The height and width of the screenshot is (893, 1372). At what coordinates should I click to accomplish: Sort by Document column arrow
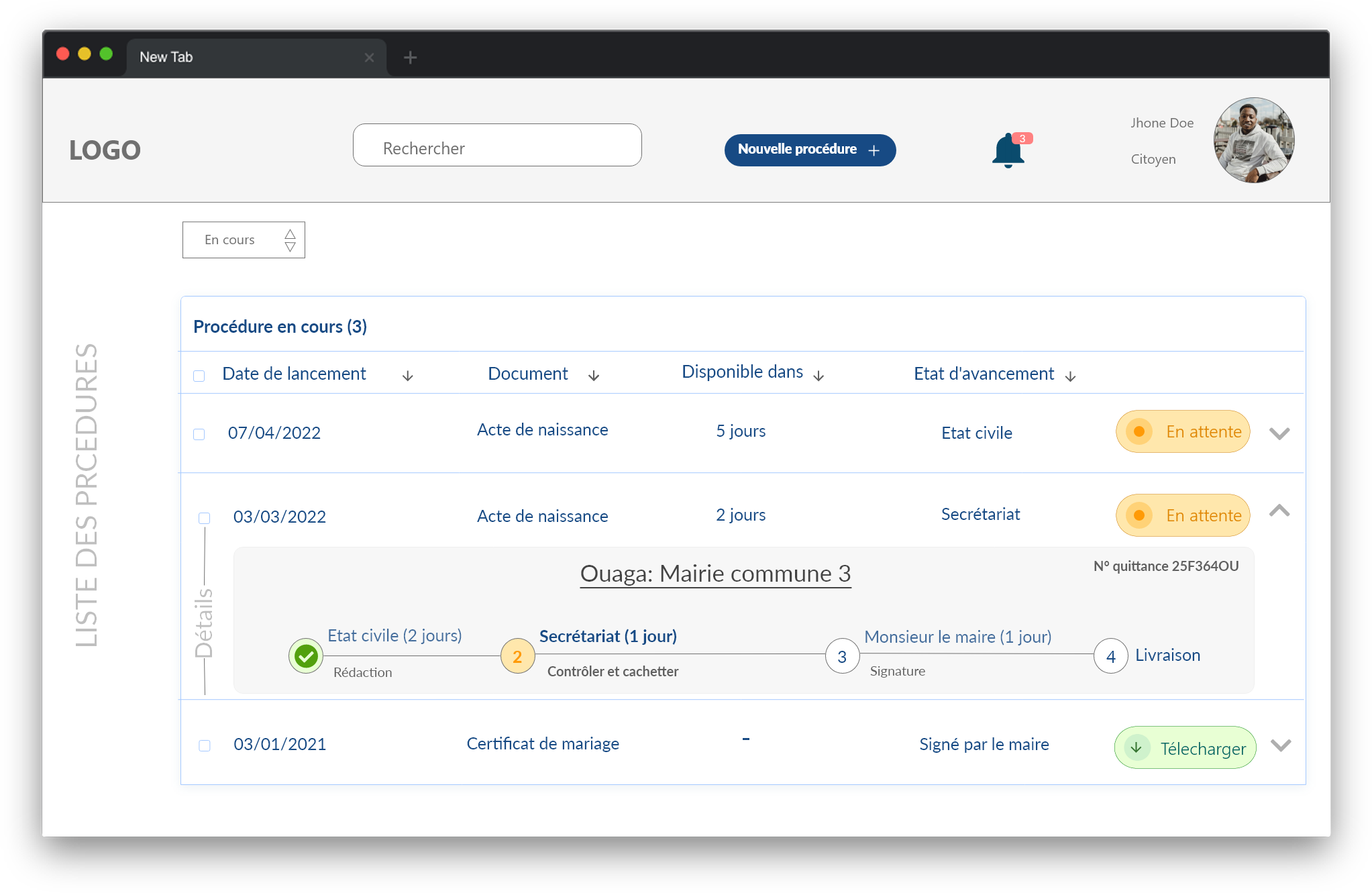tap(594, 376)
